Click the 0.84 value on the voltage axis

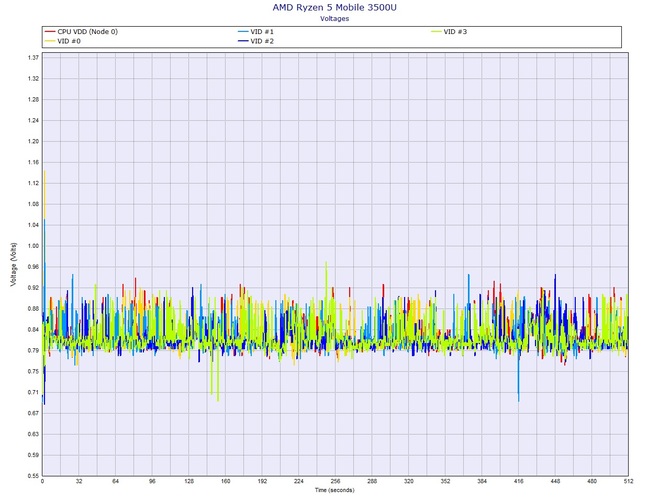click(33, 330)
